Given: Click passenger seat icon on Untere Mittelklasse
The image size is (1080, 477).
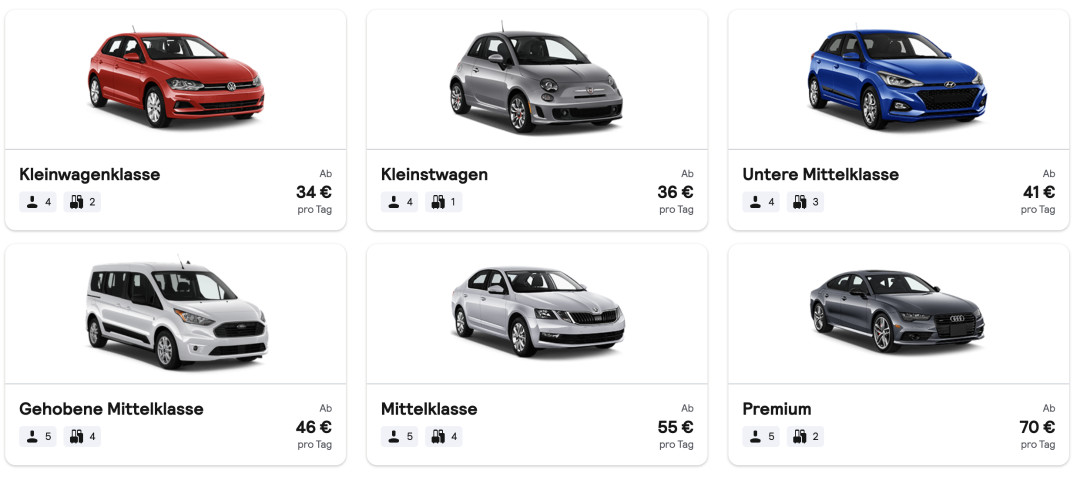Looking at the screenshot, I should point(755,202).
